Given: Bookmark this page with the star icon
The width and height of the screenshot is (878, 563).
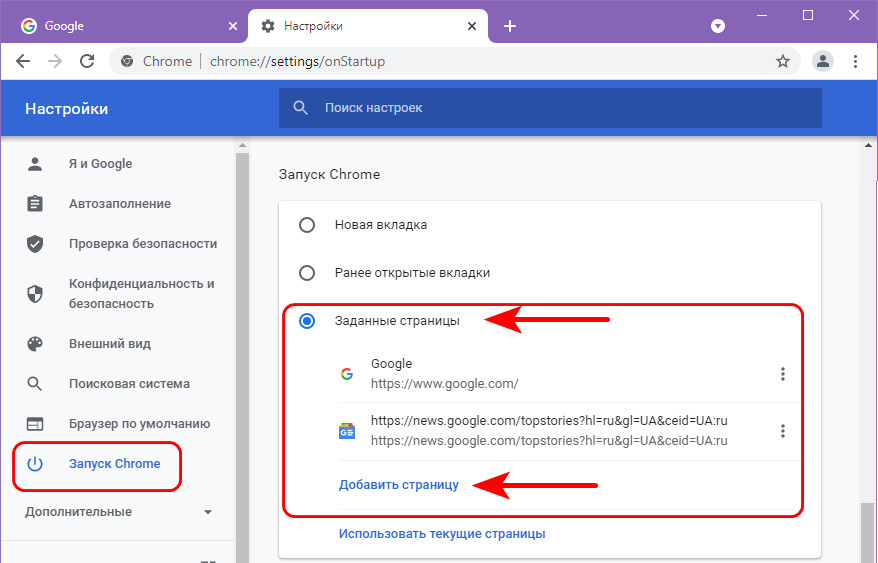Looking at the screenshot, I should point(783,61).
